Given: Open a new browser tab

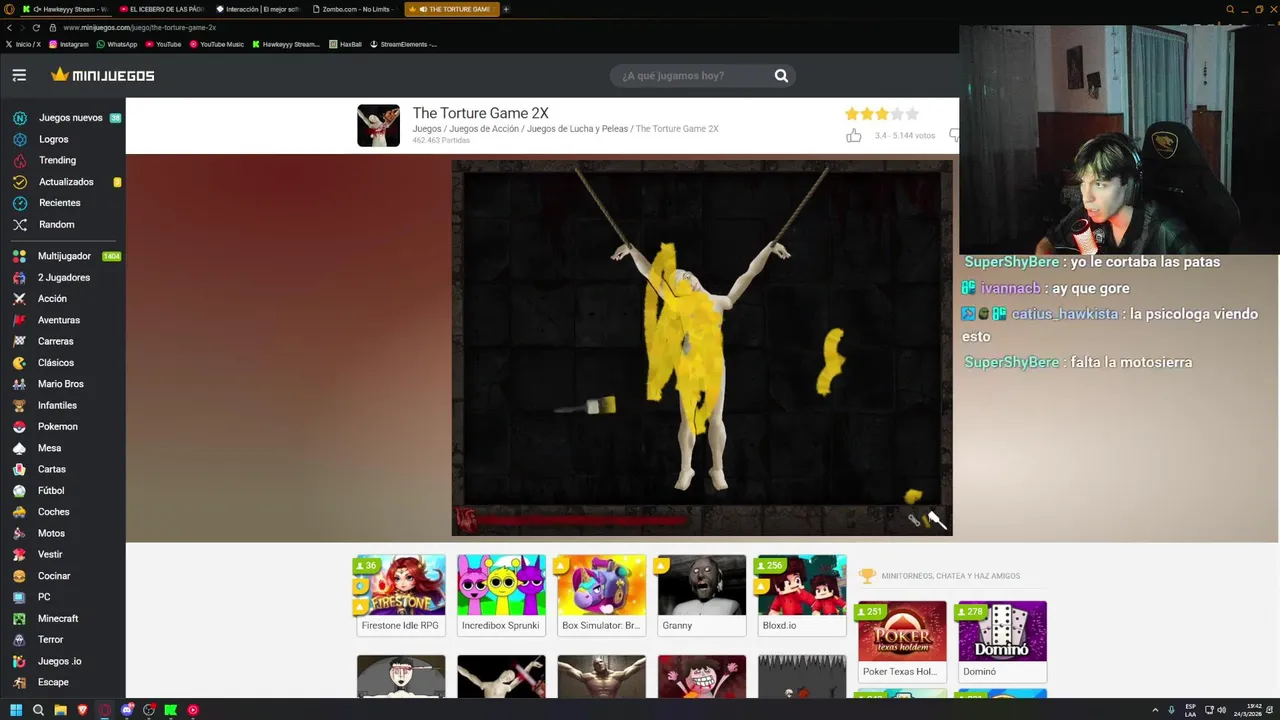Looking at the screenshot, I should (506, 9).
